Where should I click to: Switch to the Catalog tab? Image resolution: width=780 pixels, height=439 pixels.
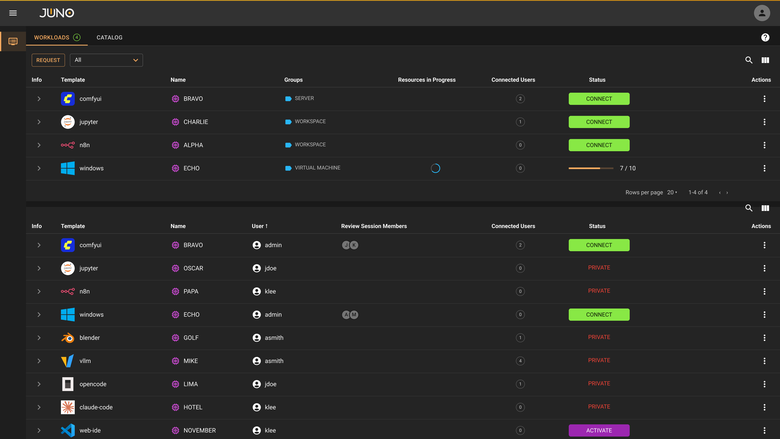pyautogui.click(x=109, y=37)
